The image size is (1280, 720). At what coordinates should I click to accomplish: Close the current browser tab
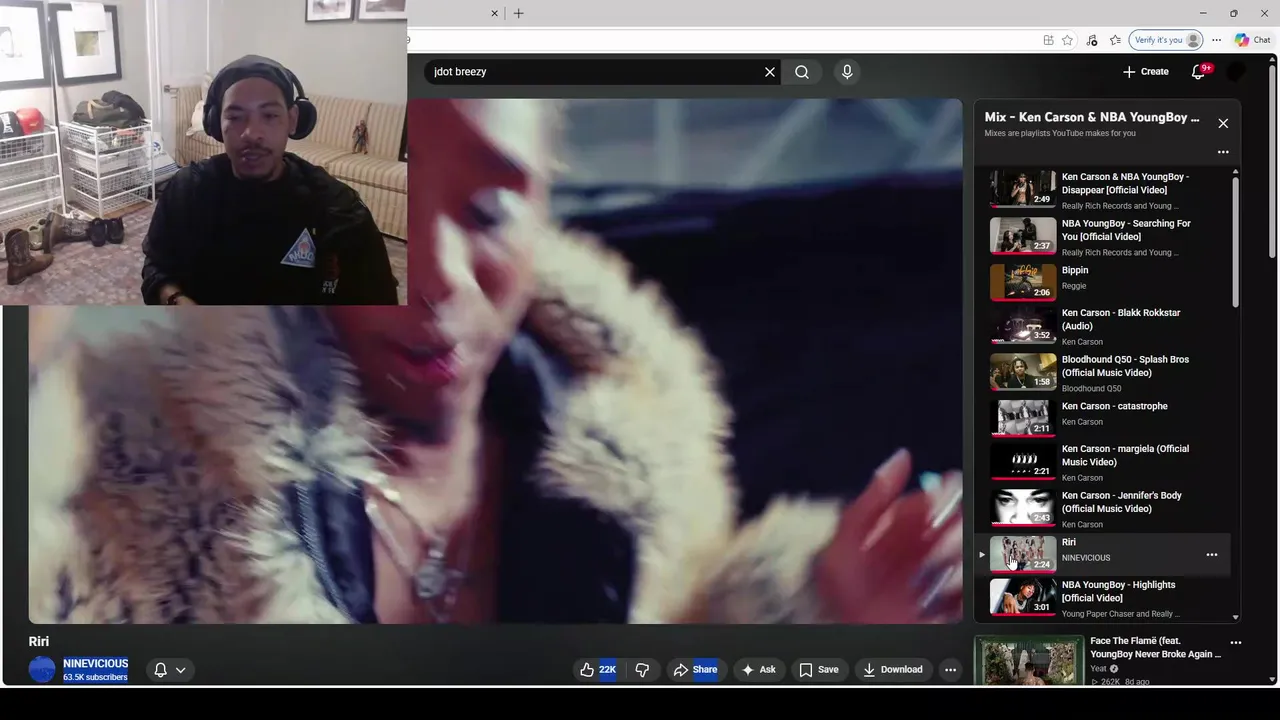click(x=494, y=13)
